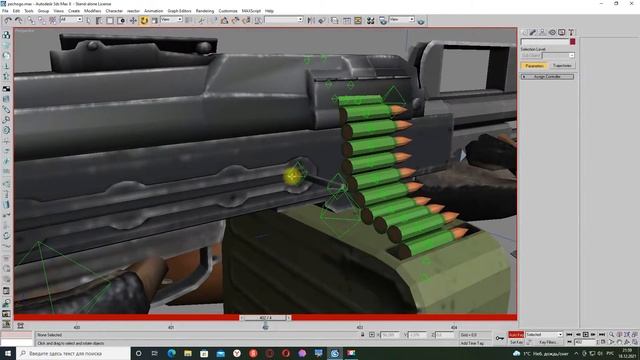This screenshot has height=360, width=640.
Task: Click the large Set Keys key icon
Action: click(500, 338)
